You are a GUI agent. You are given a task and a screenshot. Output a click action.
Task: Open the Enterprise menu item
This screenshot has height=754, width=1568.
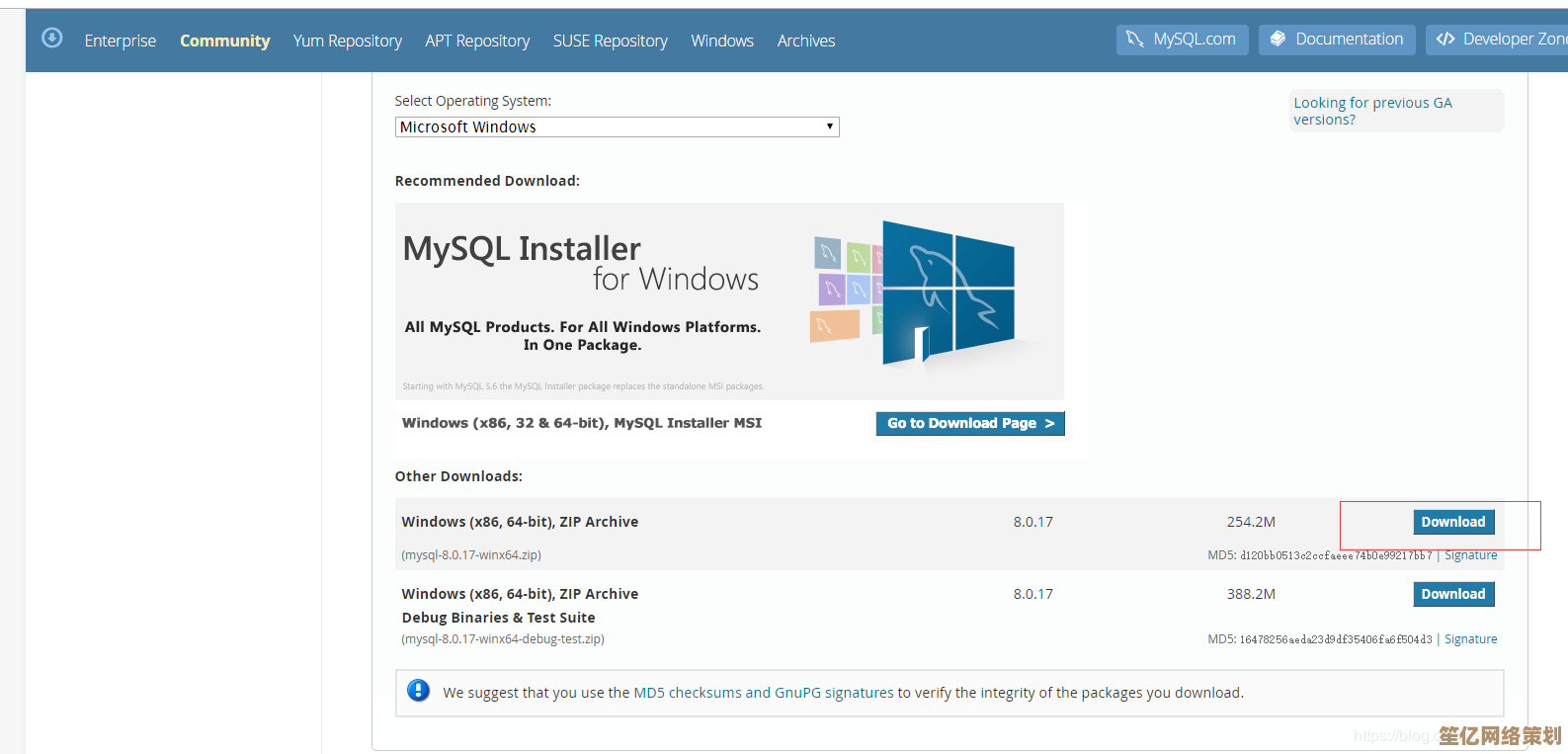point(121,41)
